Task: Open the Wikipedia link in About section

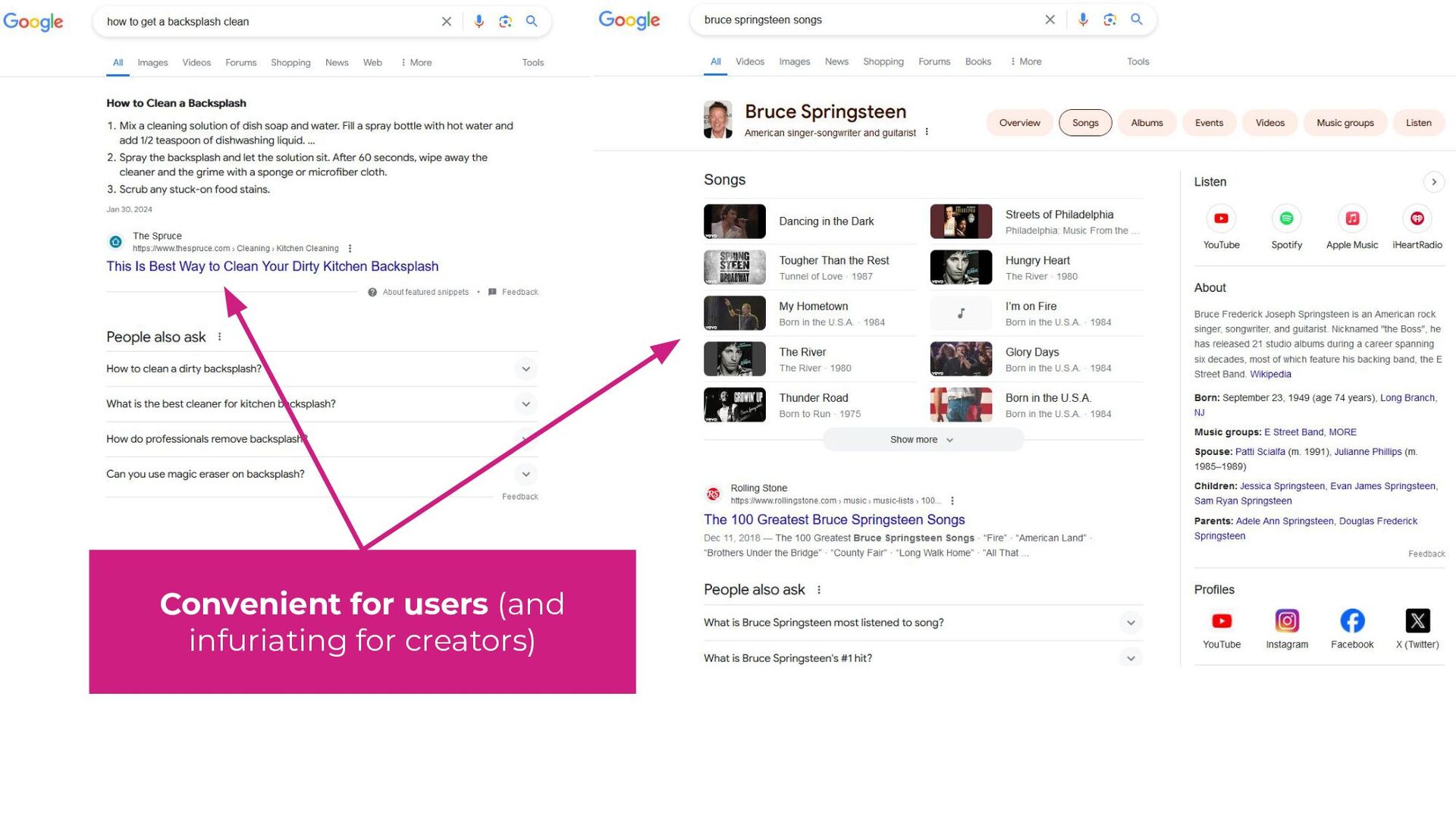Action: pos(1270,375)
